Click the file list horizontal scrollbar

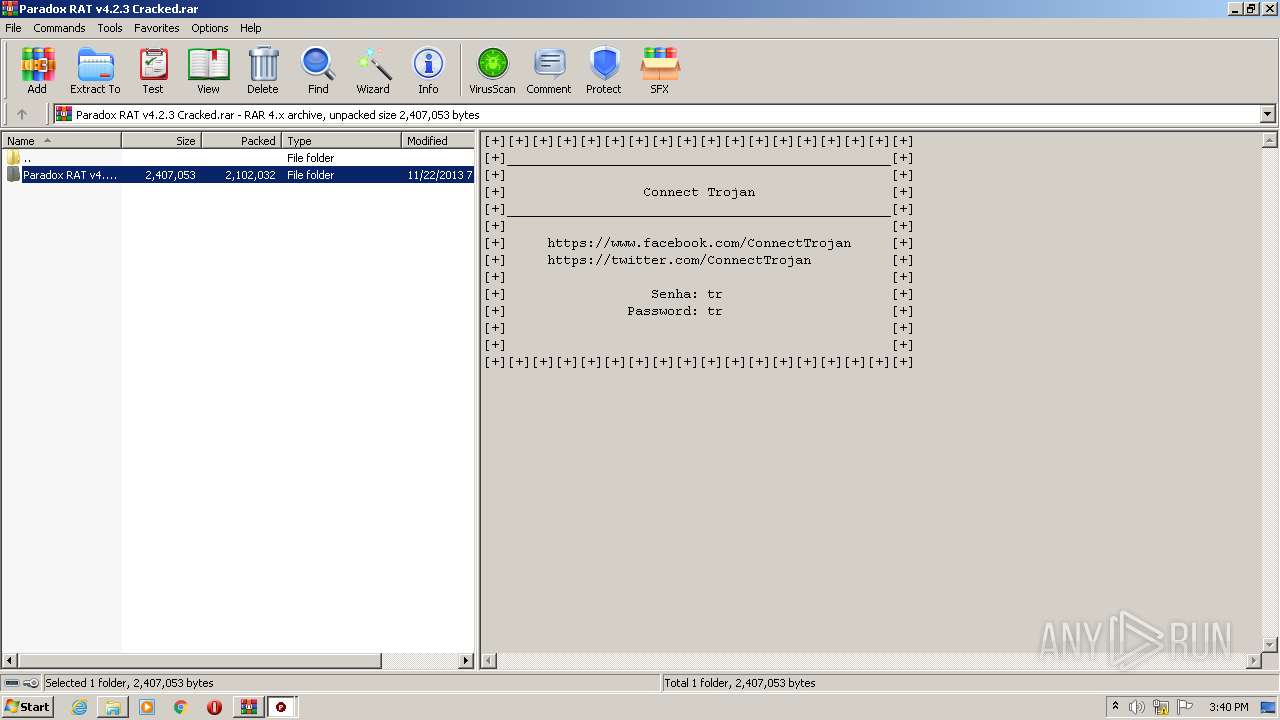tap(200, 661)
